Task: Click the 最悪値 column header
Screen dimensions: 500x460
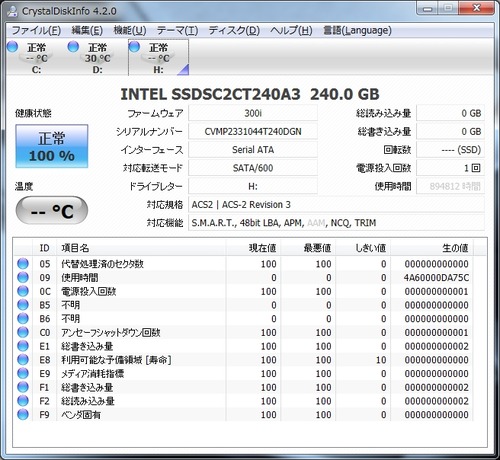Action: pos(308,248)
